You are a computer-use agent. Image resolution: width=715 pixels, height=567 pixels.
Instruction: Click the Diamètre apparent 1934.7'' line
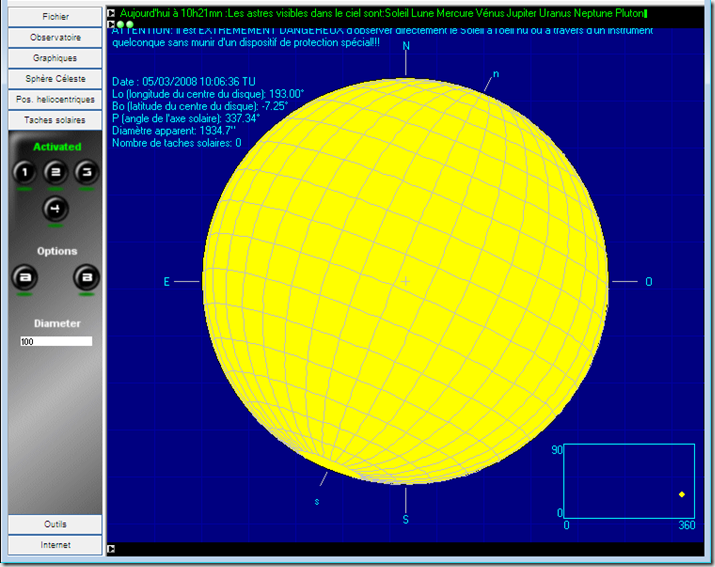tap(174, 131)
